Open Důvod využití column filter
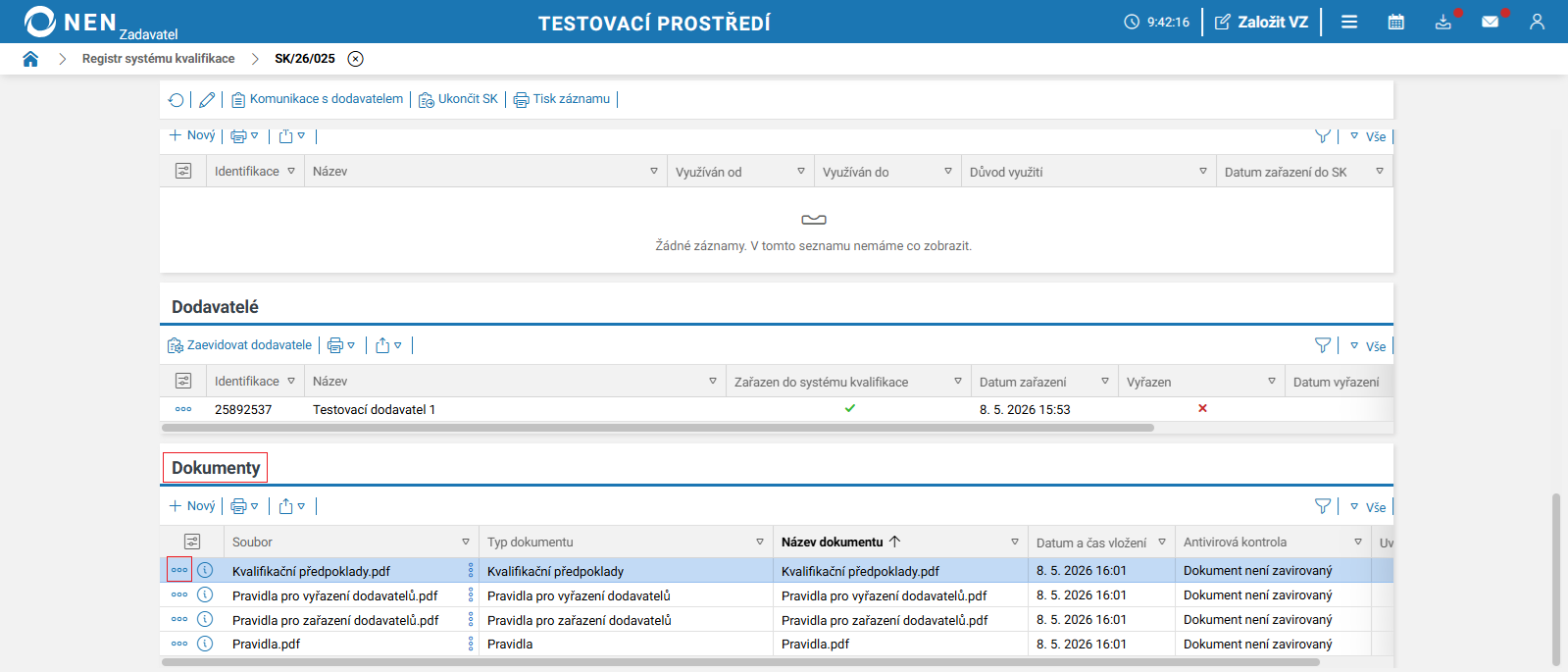 (x=1203, y=171)
